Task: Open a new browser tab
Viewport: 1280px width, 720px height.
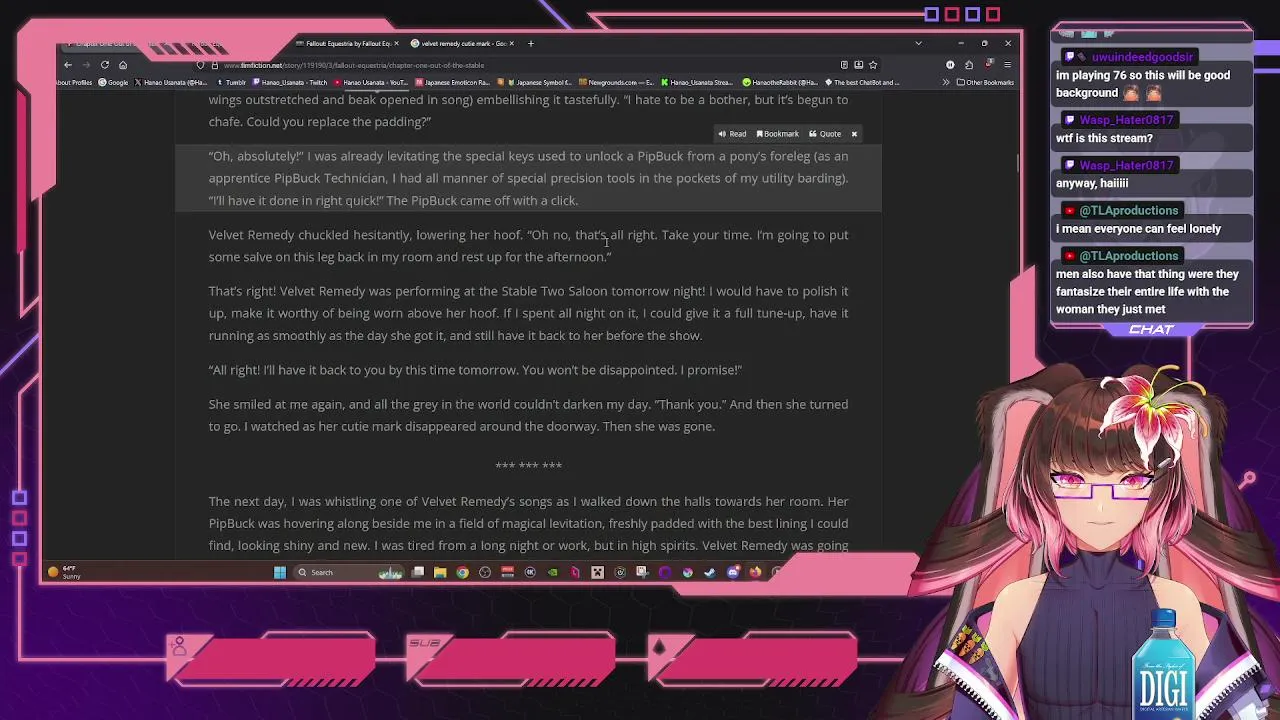Action: (x=531, y=43)
